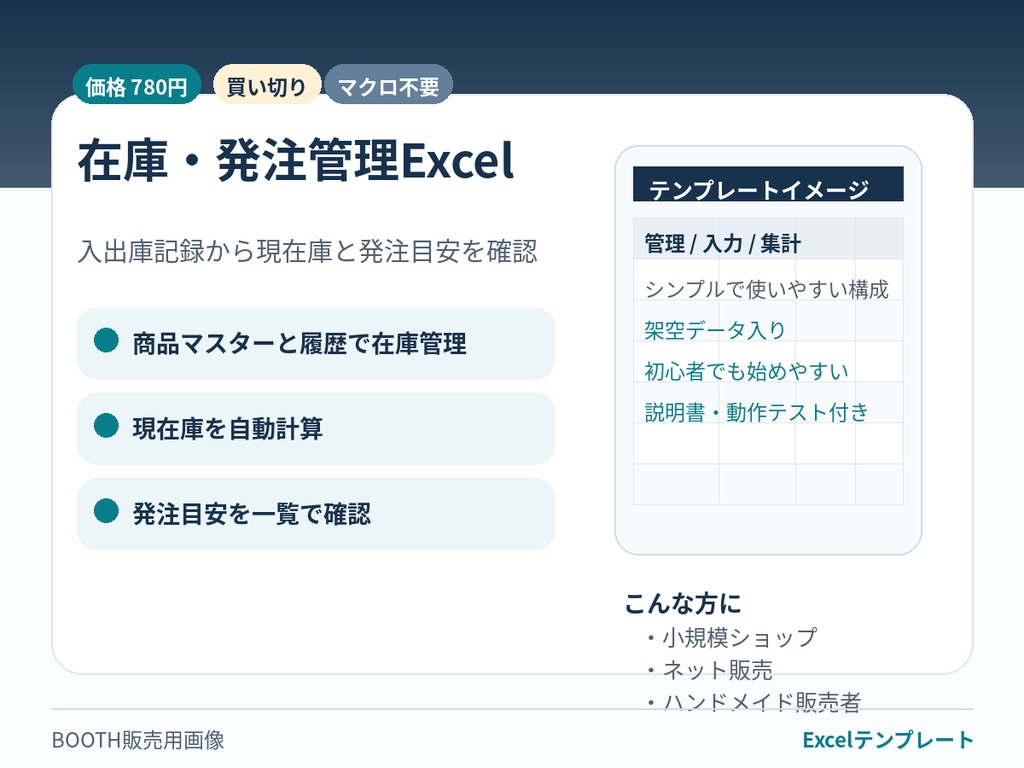Click the 初心者でも始めやすい link text

(746, 371)
